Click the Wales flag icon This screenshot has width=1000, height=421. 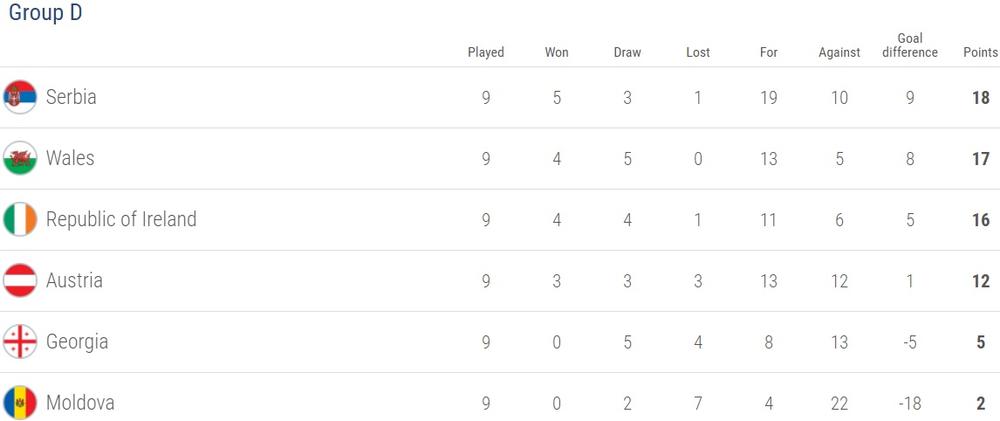[x=20, y=158]
